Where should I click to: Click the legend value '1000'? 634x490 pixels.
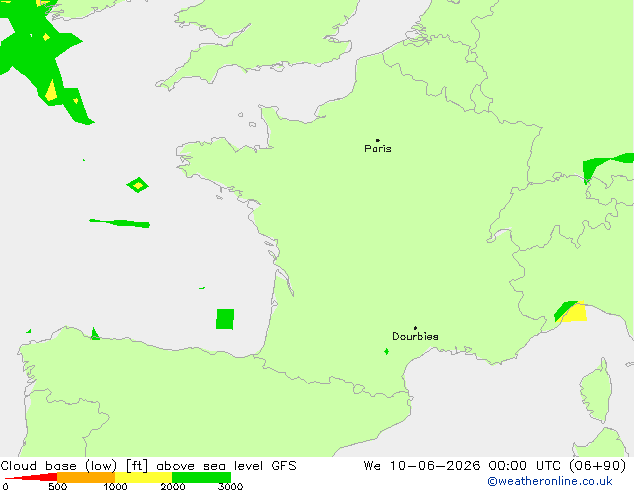click(115, 486)
